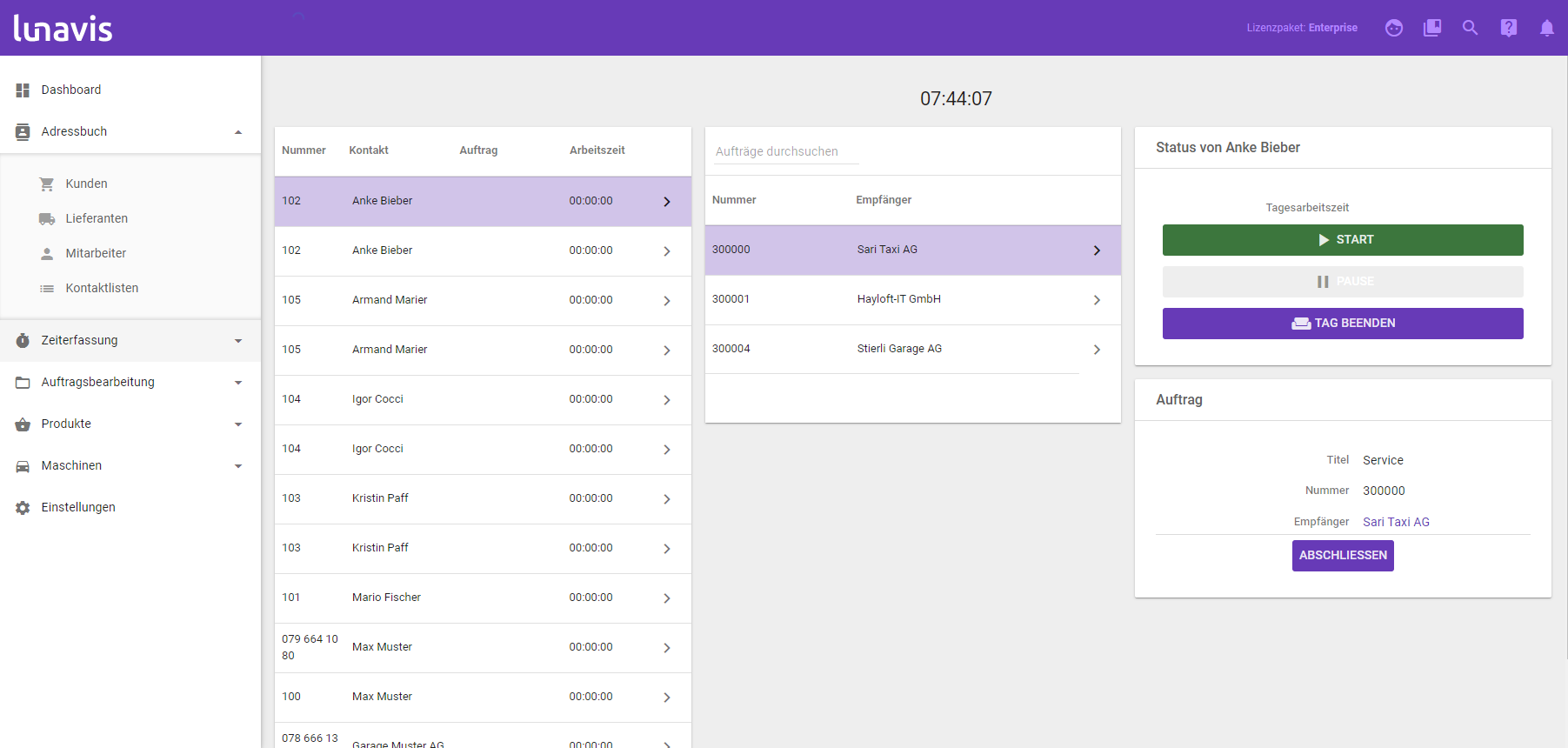Image resolution: width=1568 pixels, height=748 pixels.
Task: Click the user profile face icon
Action: pos(1393,28)
